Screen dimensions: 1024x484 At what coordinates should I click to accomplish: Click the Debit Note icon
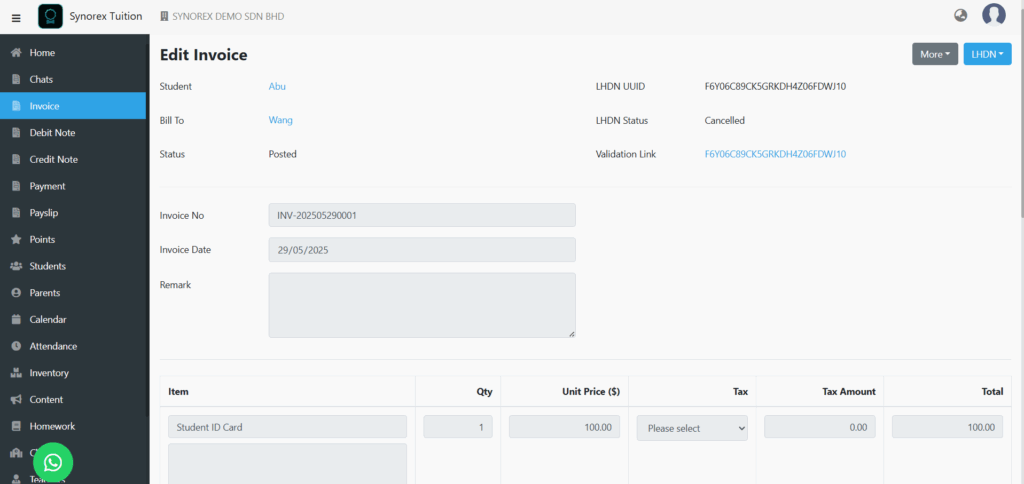click(x=16, y=133)
